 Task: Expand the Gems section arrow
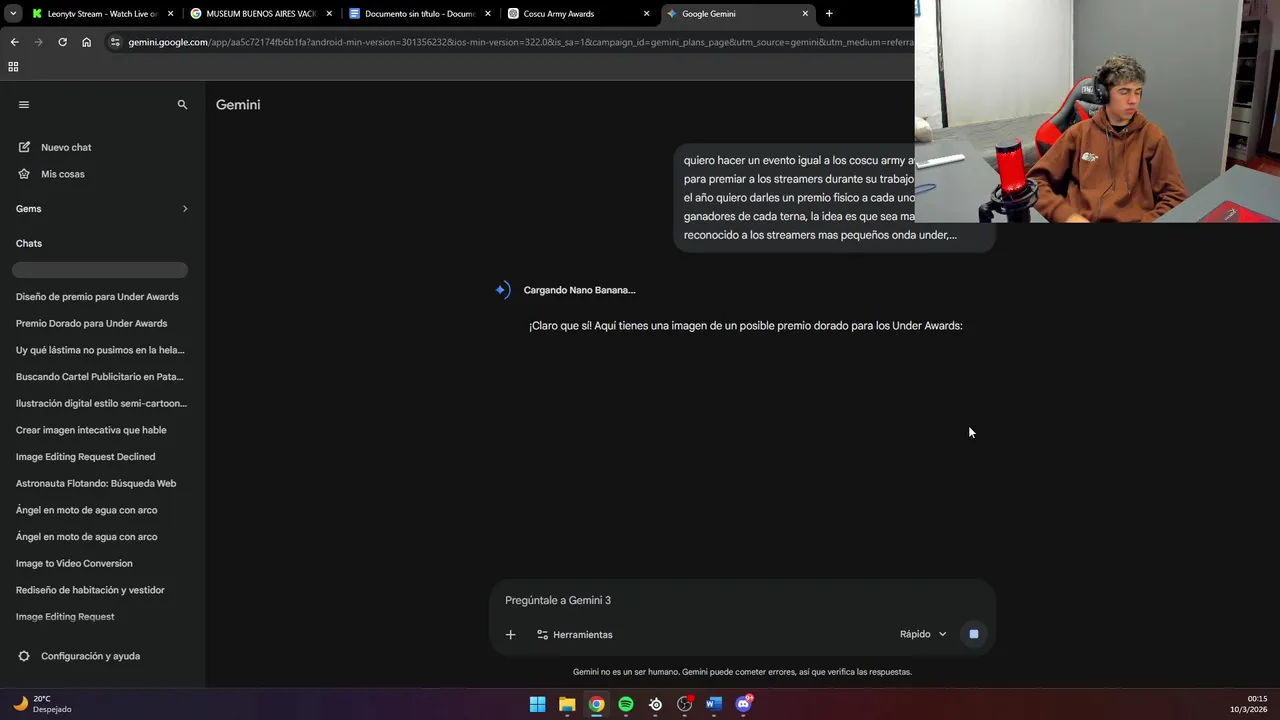click(x=185, y=208)
